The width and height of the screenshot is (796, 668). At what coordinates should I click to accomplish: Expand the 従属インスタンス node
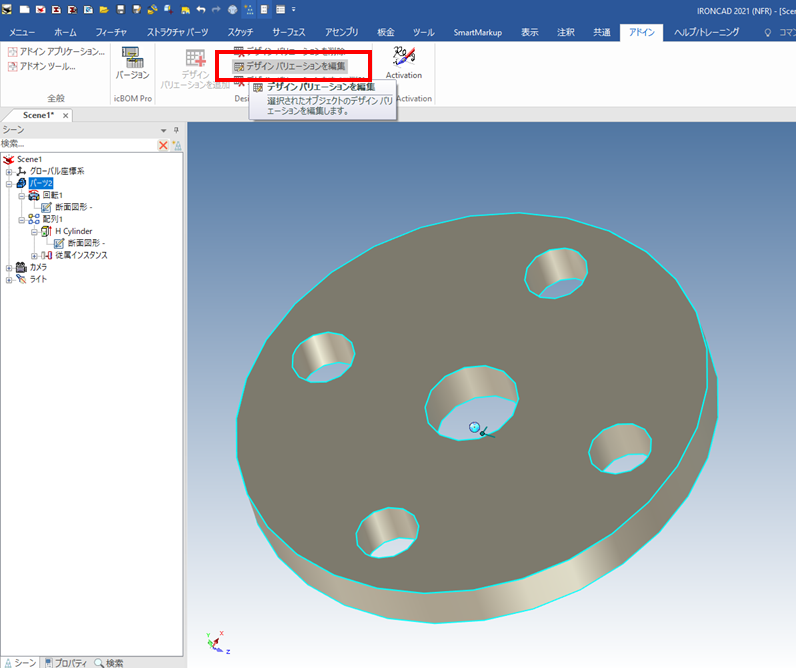coord(33,255)
